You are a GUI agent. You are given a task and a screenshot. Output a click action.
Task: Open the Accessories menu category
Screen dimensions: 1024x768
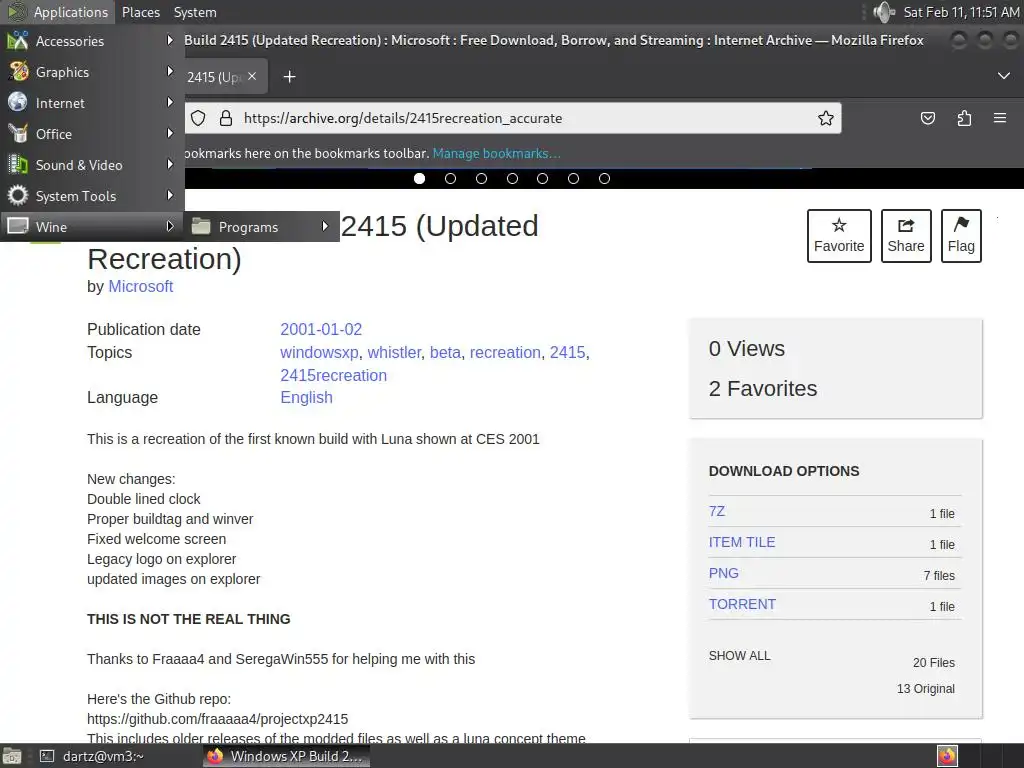(92, 40)
